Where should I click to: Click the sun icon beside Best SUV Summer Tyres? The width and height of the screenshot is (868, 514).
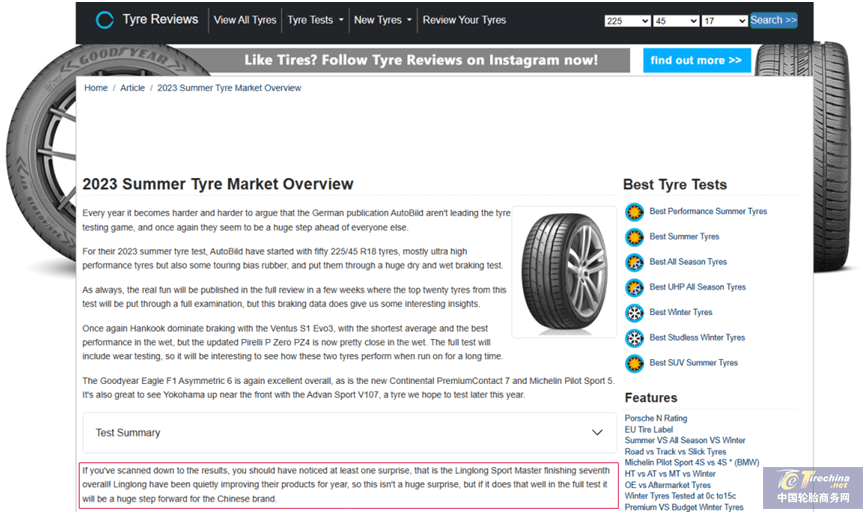point(634,363)
